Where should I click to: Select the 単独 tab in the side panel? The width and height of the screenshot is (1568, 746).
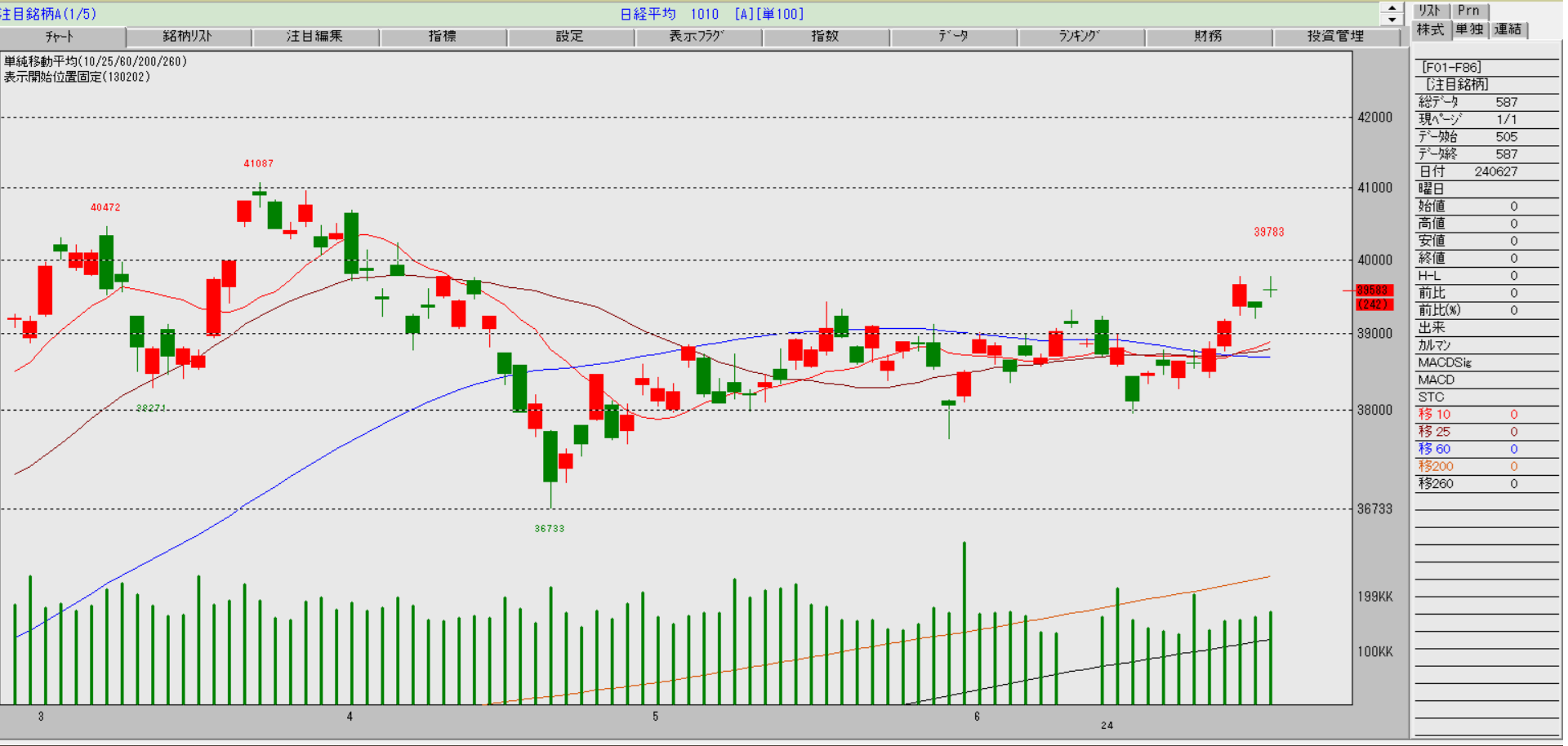click(x=1470, y=29)
